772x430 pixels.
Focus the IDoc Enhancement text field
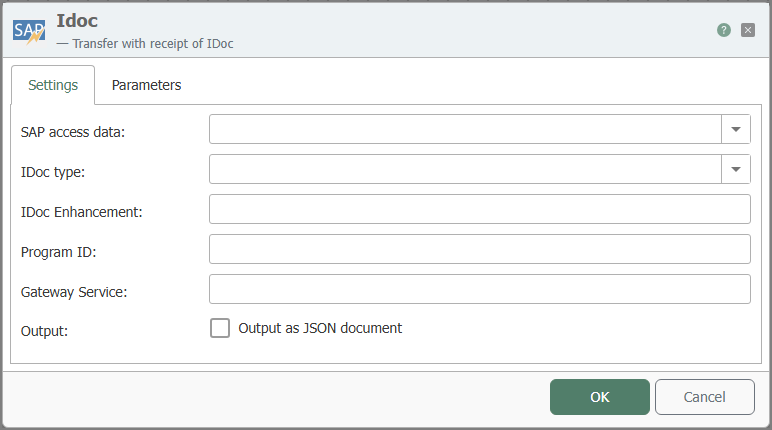coord(480,209)
